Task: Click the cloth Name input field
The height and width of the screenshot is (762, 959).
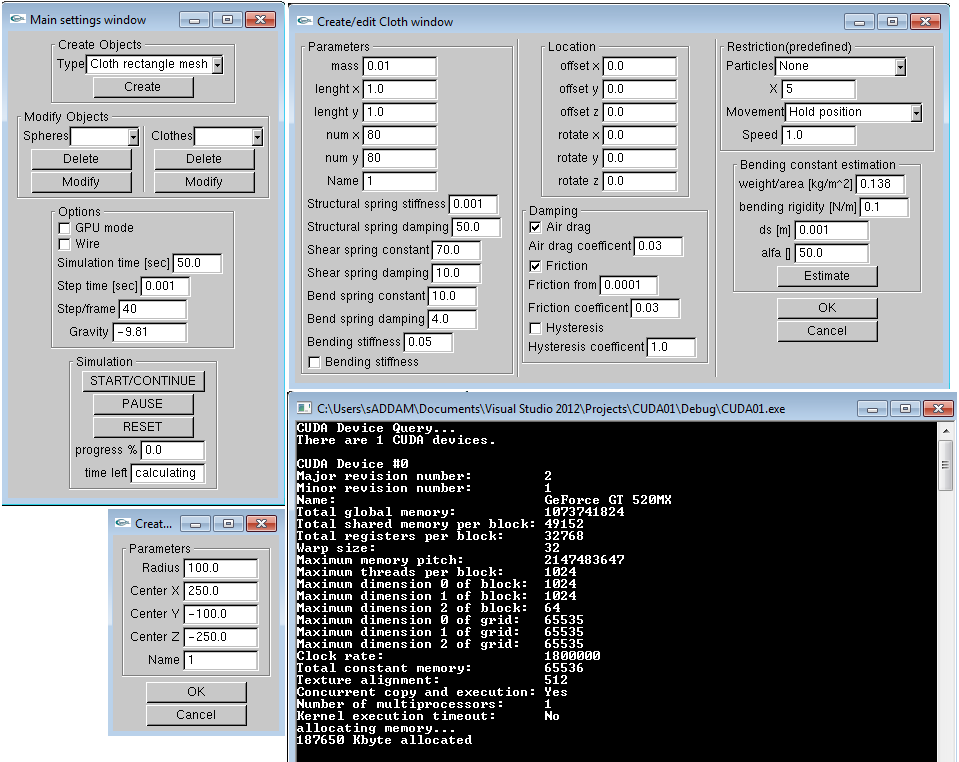Action: (x=400, y=181)
